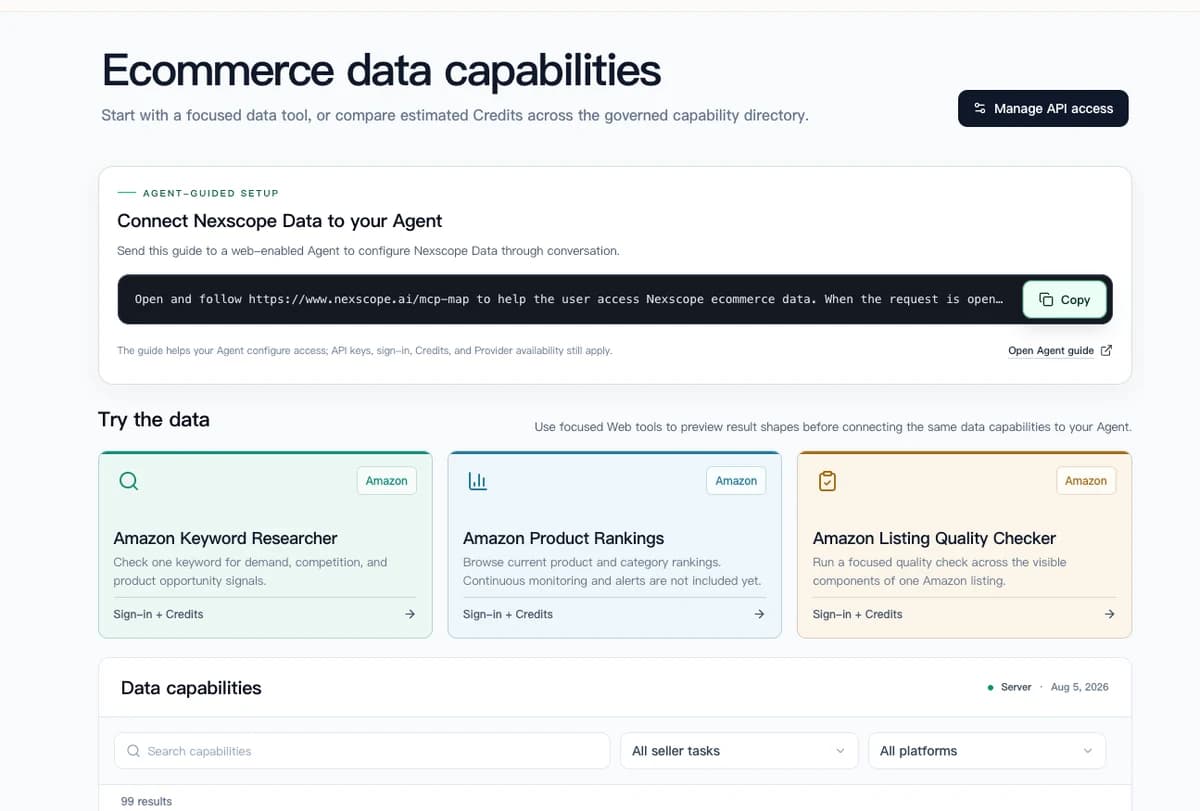Click the Amazon badge on Listing Quality Checker card
1200x811 pixels.
pyautogui.click(x=1086, y=481)
